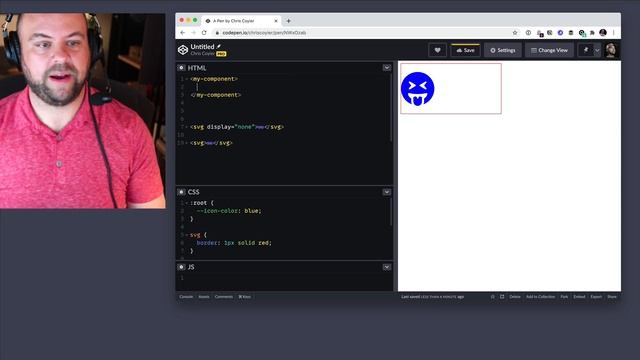Click Delete in the footer
The width and height of the screenshot is (640, 360).
tap(515, 297)
